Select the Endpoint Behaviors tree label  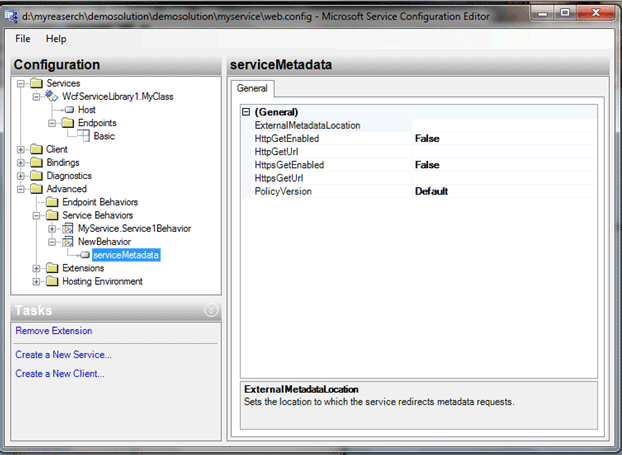[100, 202]
